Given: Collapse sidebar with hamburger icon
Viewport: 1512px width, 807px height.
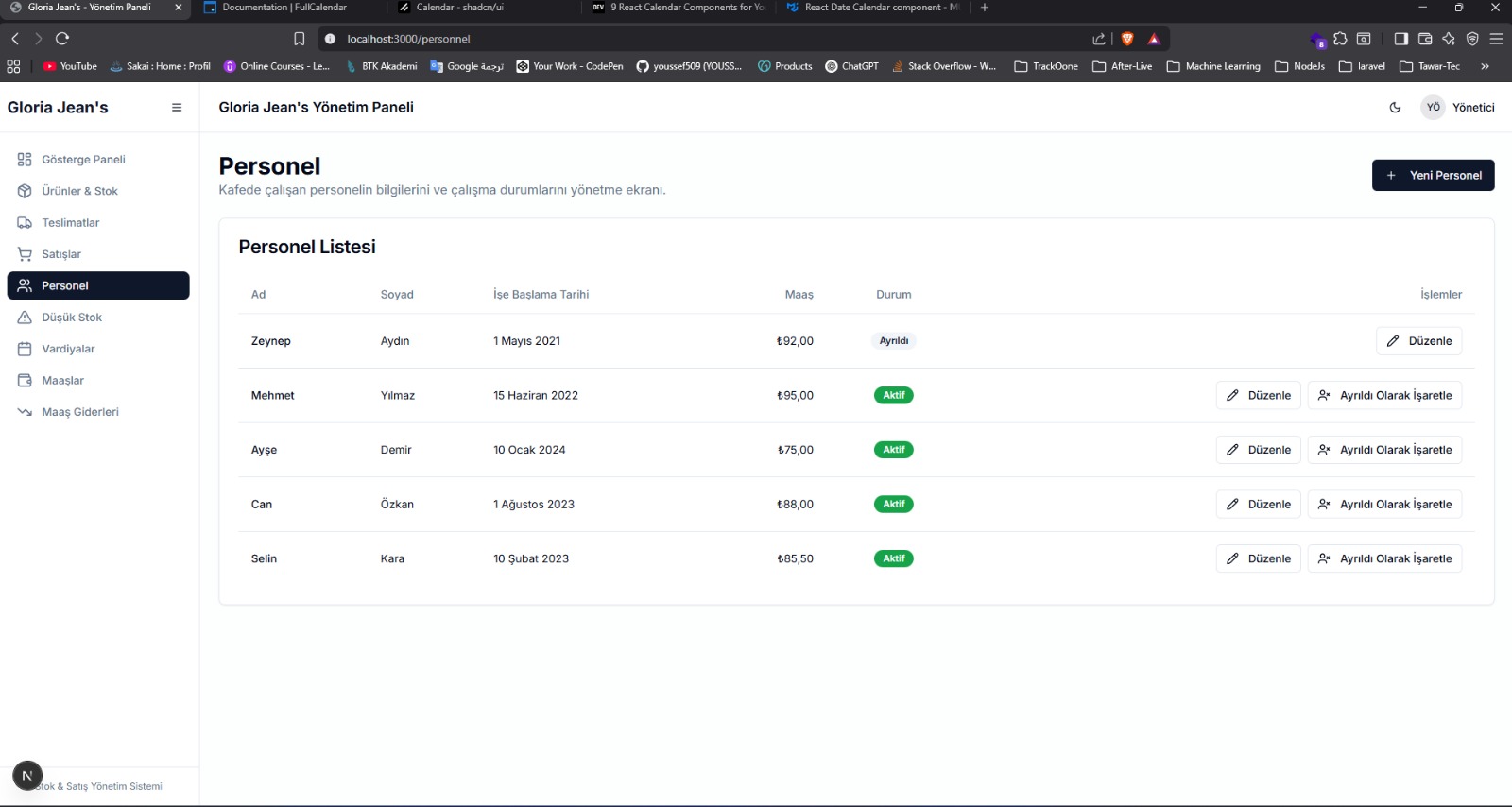Looking at the screenshot, I should (x=177, y=108).
